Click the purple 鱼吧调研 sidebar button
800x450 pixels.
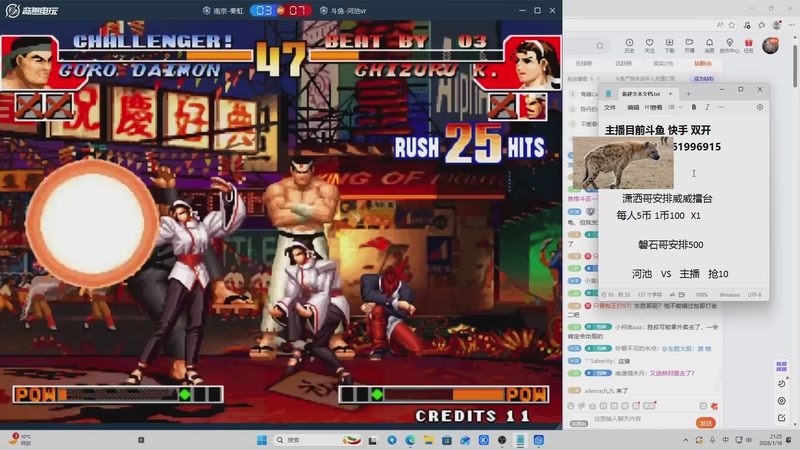tap(782, 366)
